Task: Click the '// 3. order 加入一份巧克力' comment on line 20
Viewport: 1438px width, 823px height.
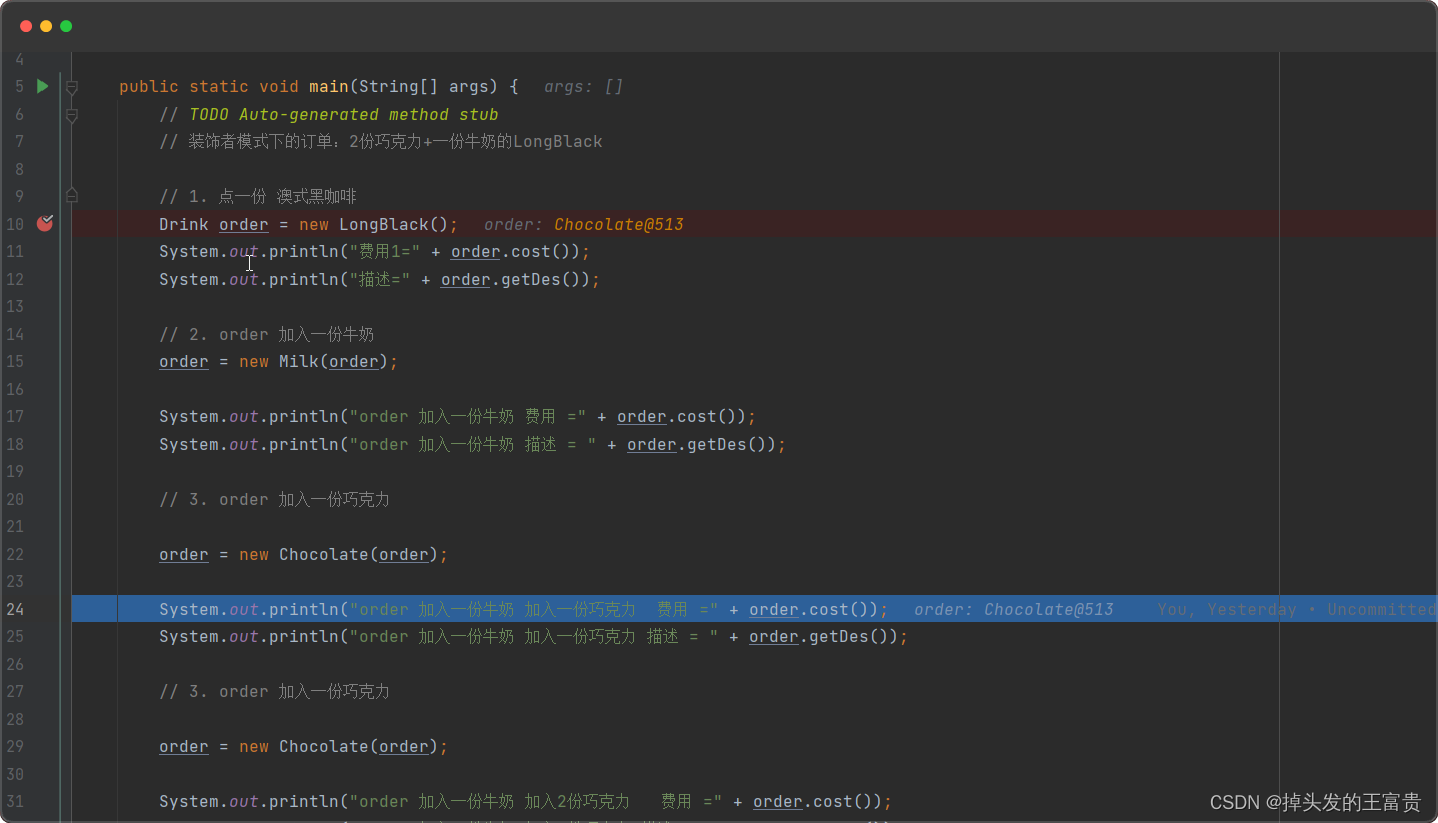Action: point(275,500)
